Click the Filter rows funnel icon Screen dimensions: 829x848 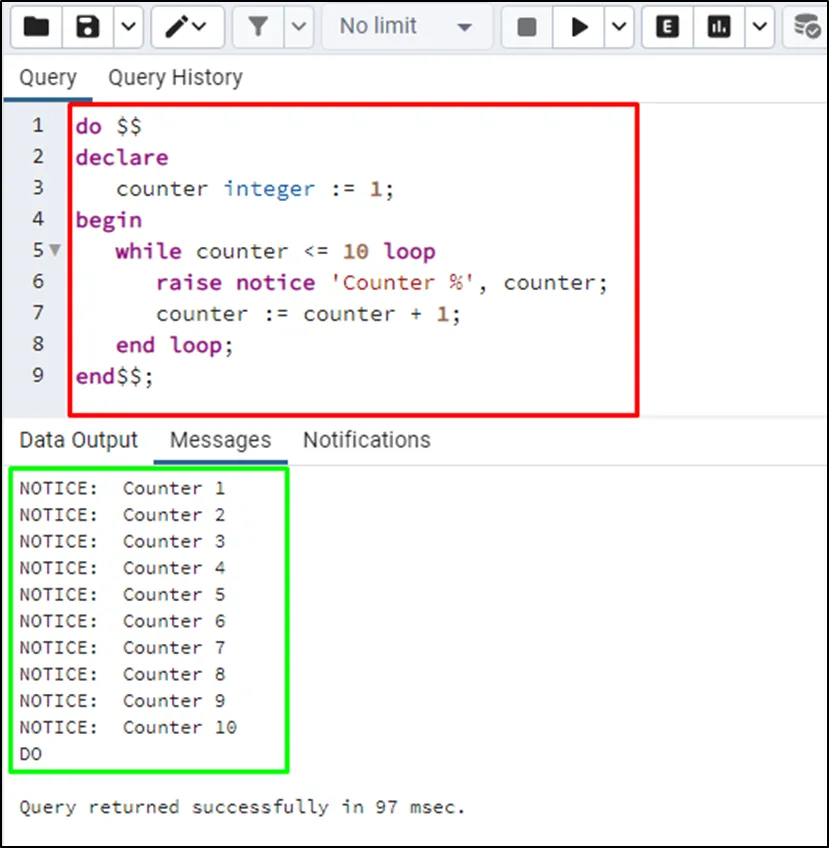click(258, 27)
